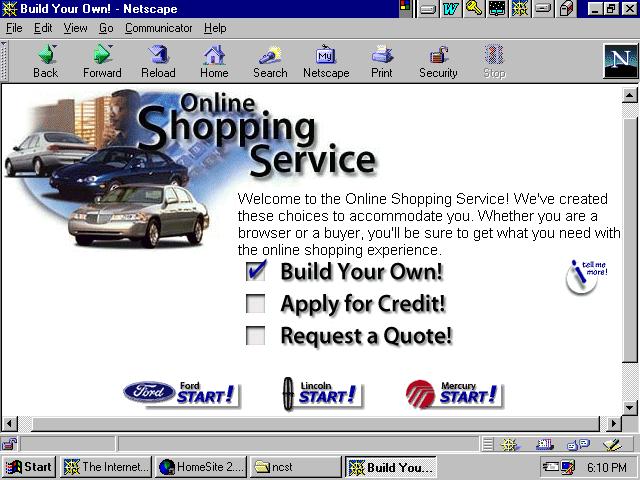Open the Communicator menu

coord(158,28)
